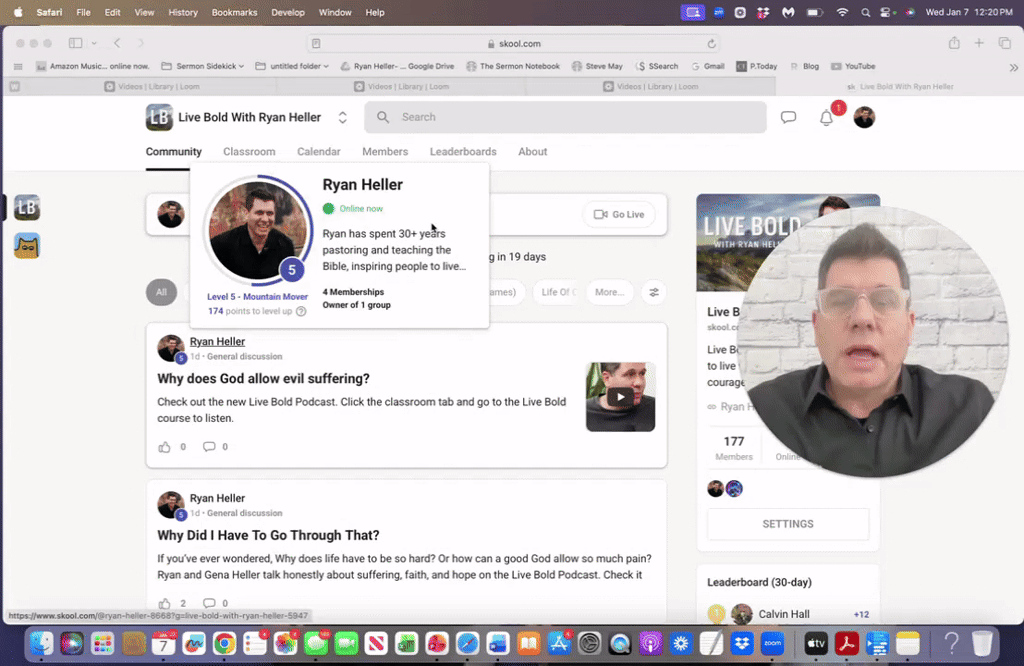Screen dimensions: 1024x666
Task: Click the Live Bold LB group logo in header
Action: coord(159,118)
